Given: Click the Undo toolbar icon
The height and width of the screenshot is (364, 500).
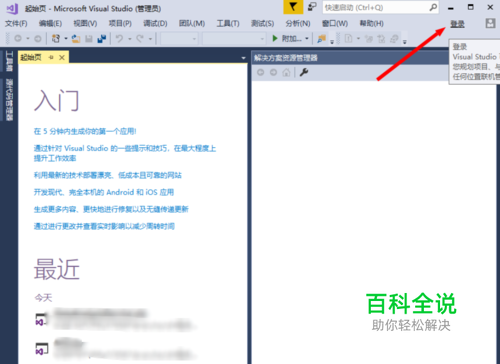Looking at the screenshot, I should (x=119, y=39).
